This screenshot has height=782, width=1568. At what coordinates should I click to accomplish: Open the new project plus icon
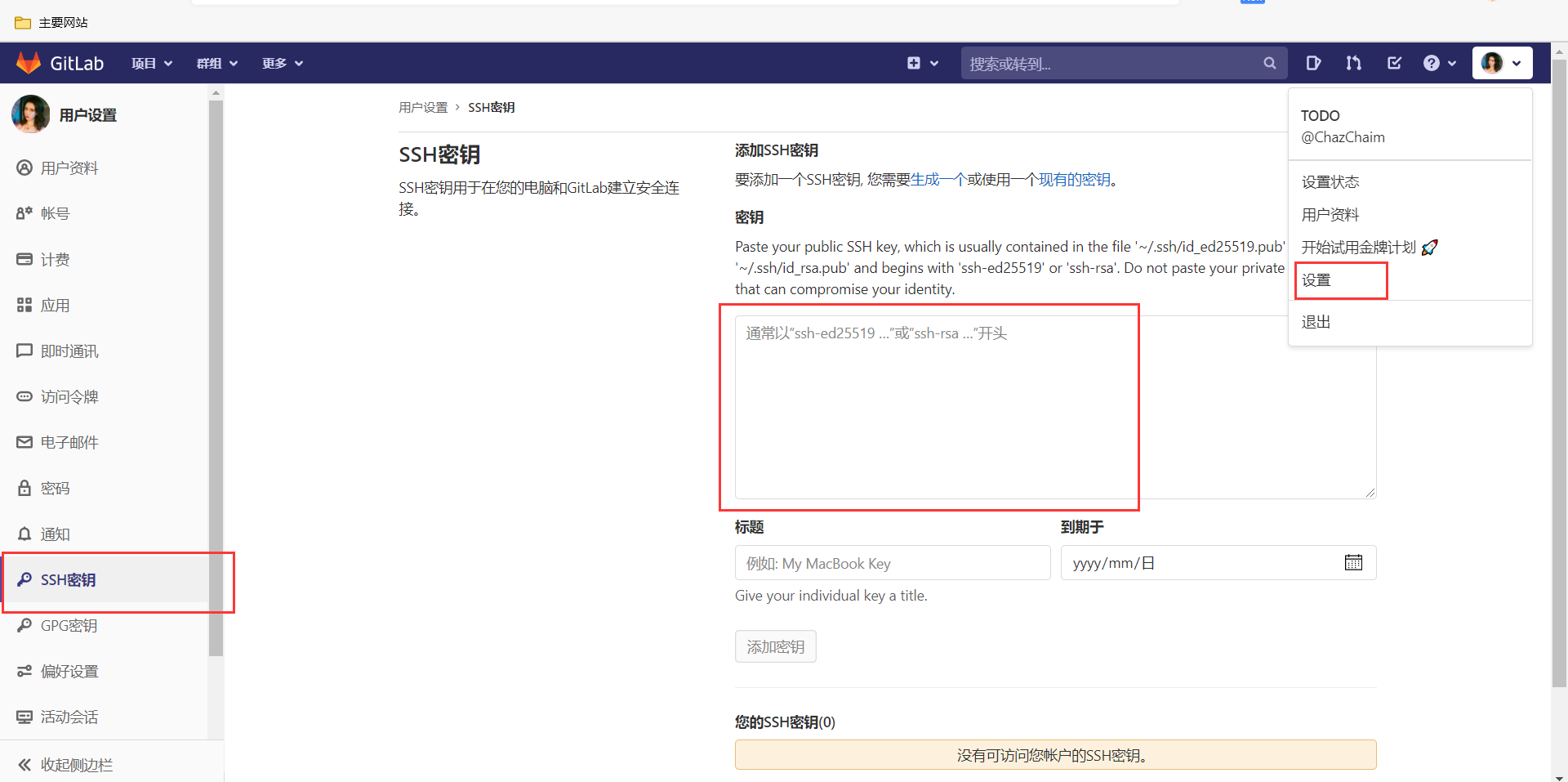click(x=914, y=63)
